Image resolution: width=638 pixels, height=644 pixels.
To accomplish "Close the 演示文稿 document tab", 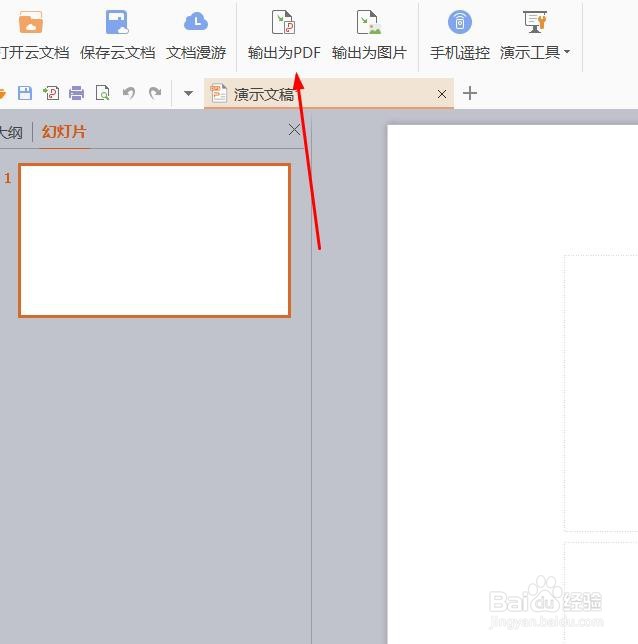I will pyautogui.click(x=442, y=94).
